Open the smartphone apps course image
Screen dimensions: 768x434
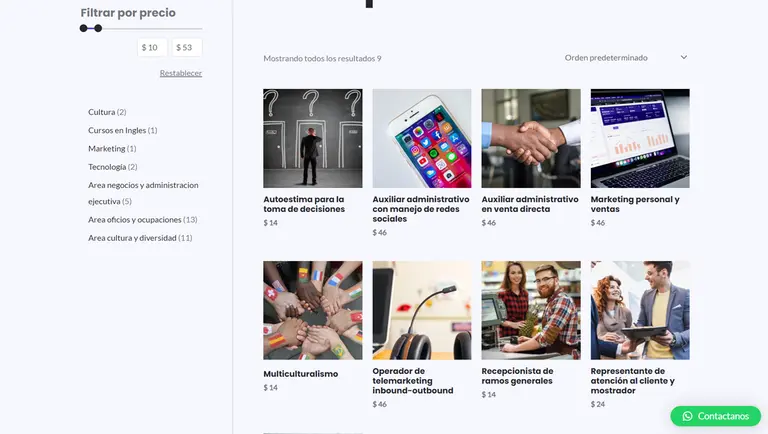421,138
